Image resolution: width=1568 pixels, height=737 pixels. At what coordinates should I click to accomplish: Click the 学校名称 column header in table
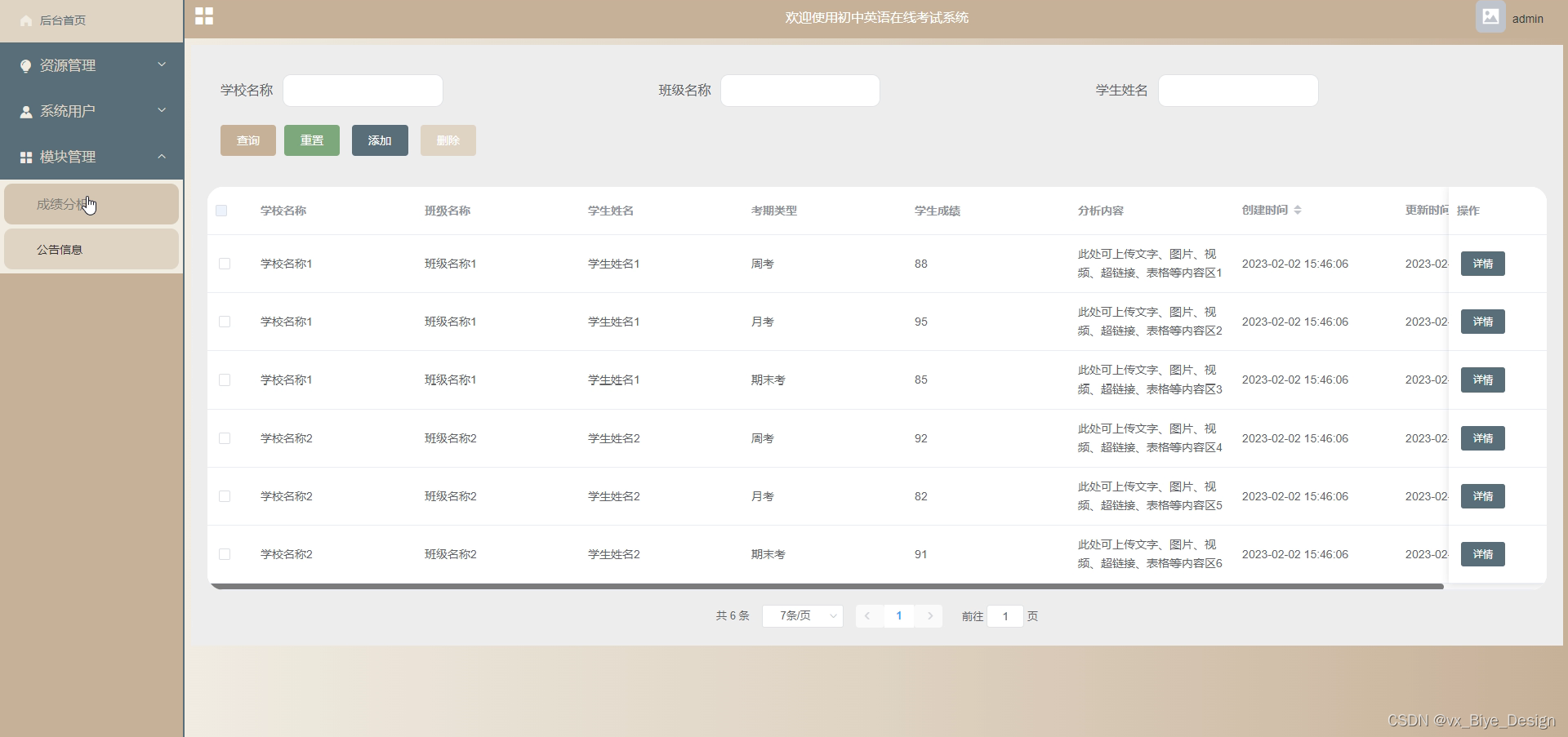[283, 211]
